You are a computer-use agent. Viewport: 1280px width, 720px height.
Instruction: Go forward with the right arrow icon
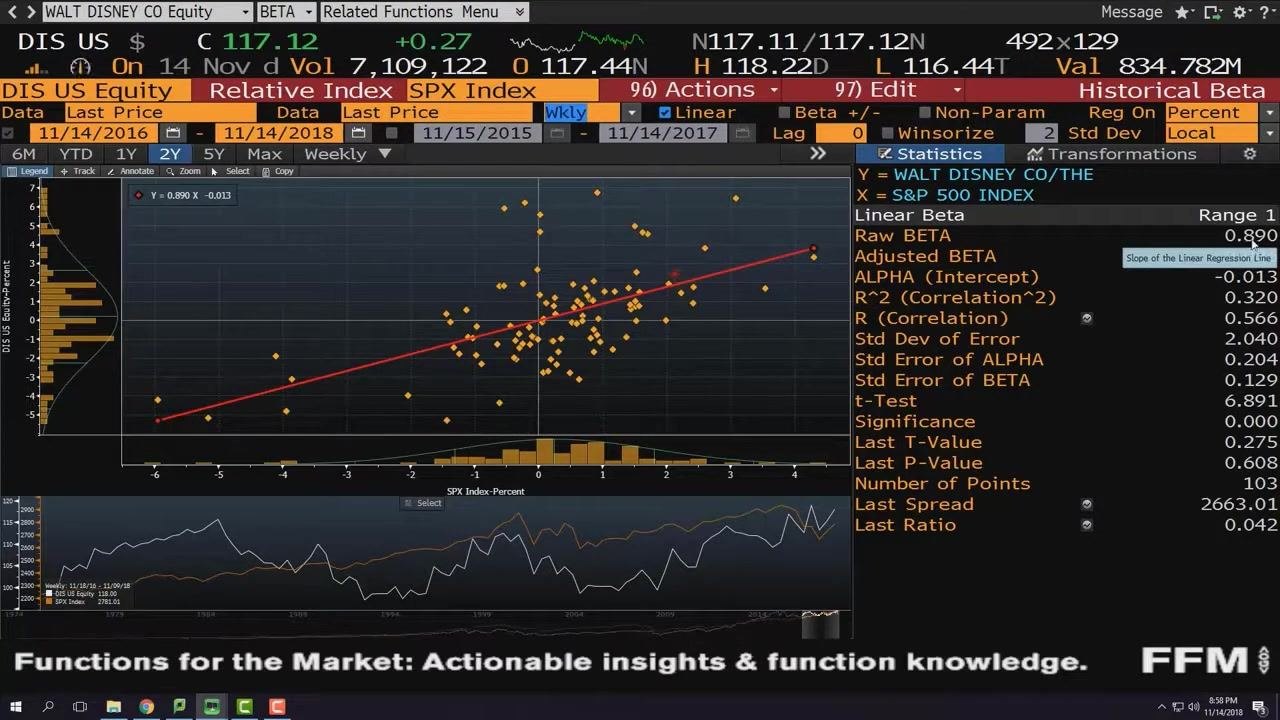[x=30, y=12]
